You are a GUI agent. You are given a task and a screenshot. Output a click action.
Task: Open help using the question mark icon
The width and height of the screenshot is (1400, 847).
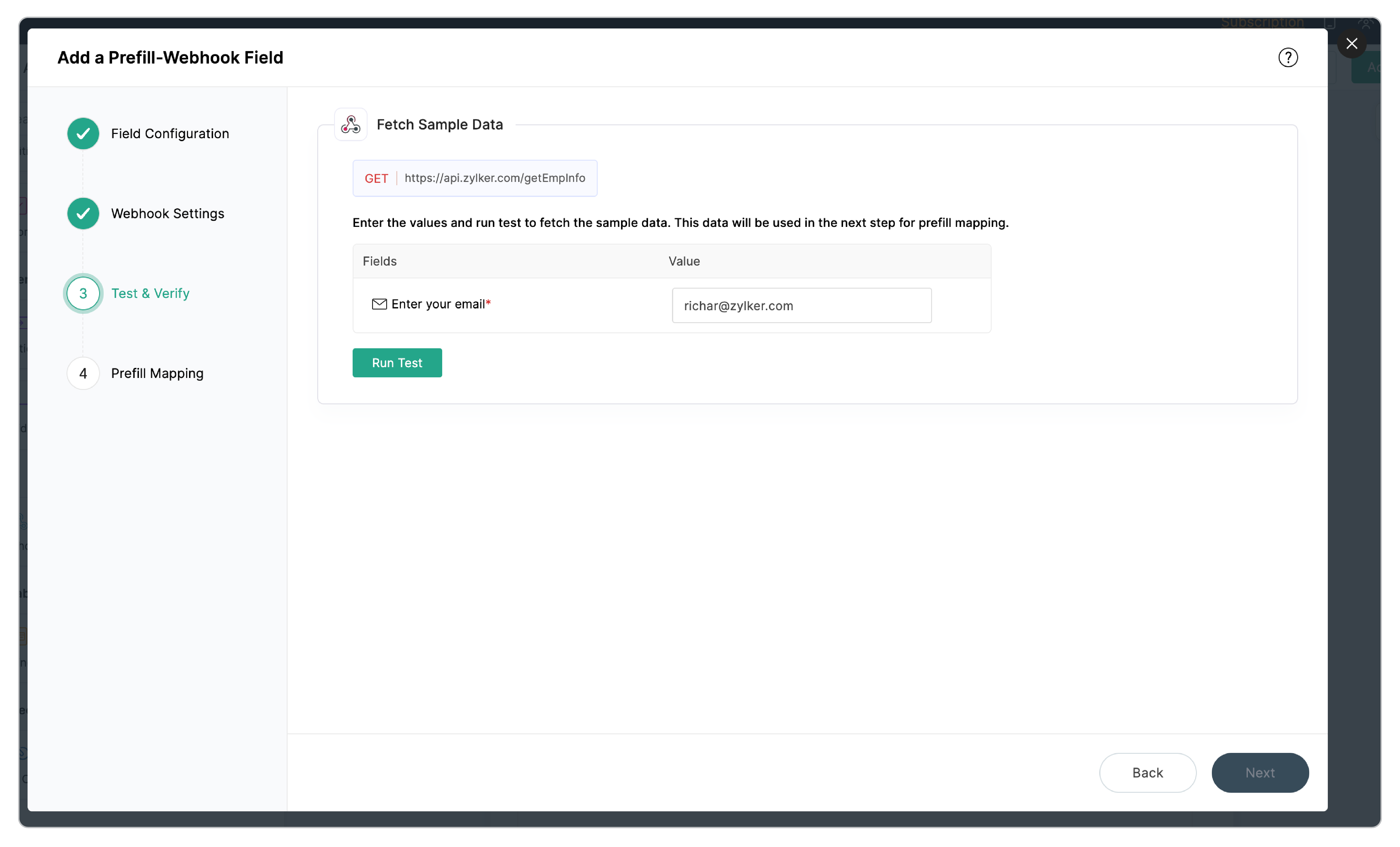tap(1288, 57)
